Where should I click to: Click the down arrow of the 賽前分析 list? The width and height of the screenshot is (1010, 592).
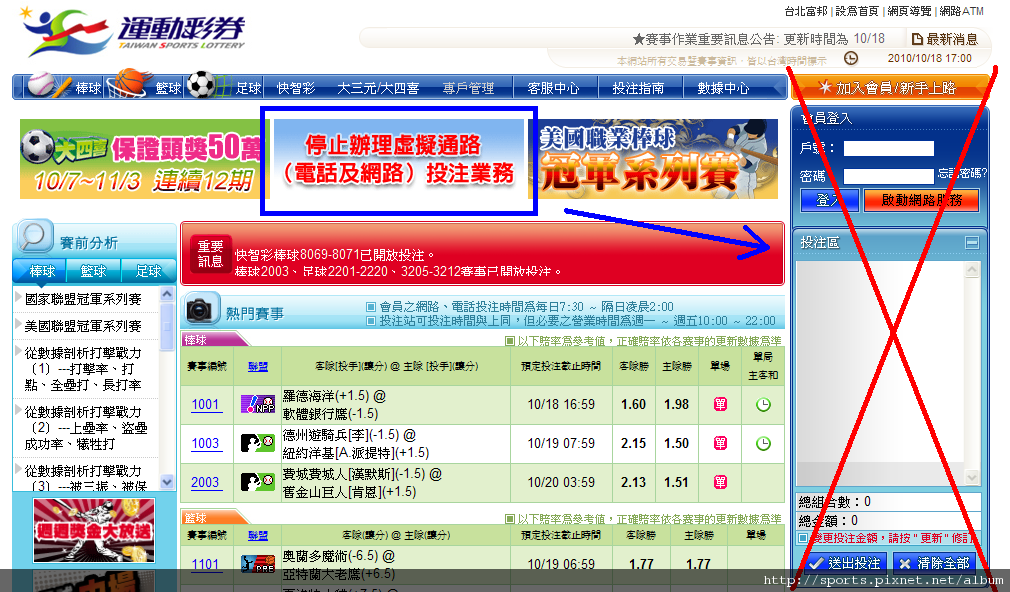pos(167,482)
